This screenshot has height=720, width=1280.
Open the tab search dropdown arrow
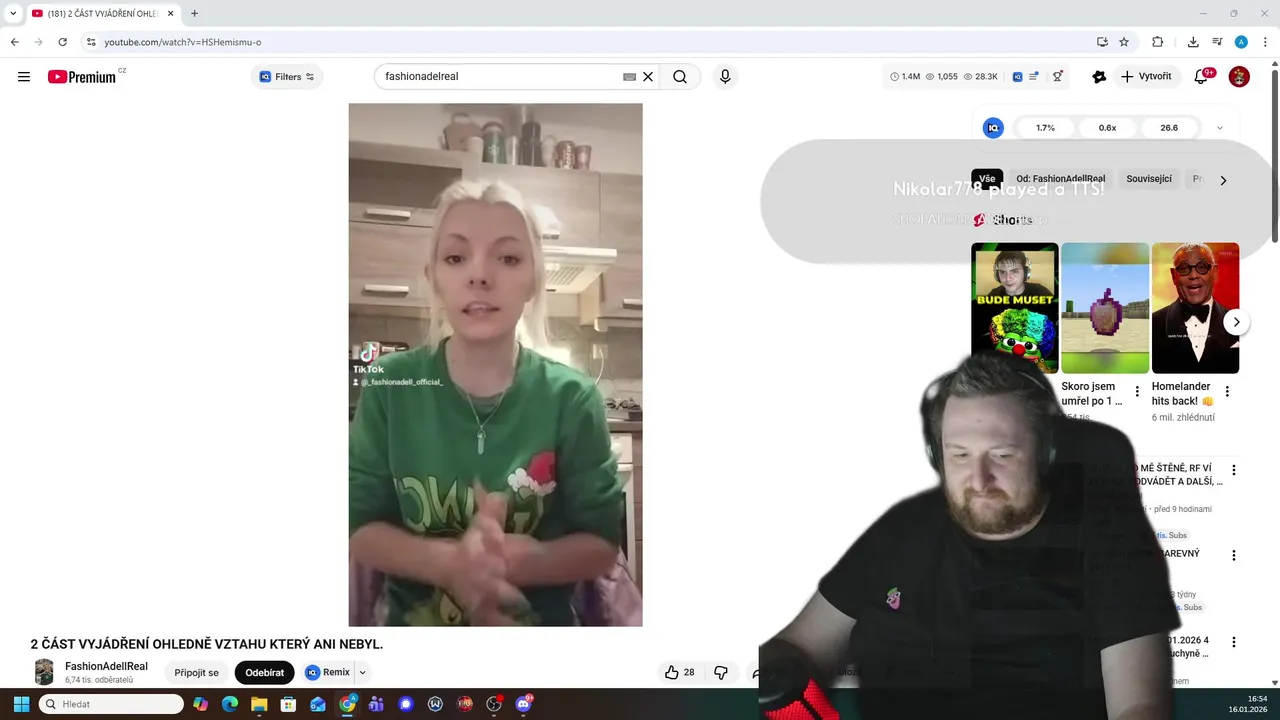[x=12, y=13]
